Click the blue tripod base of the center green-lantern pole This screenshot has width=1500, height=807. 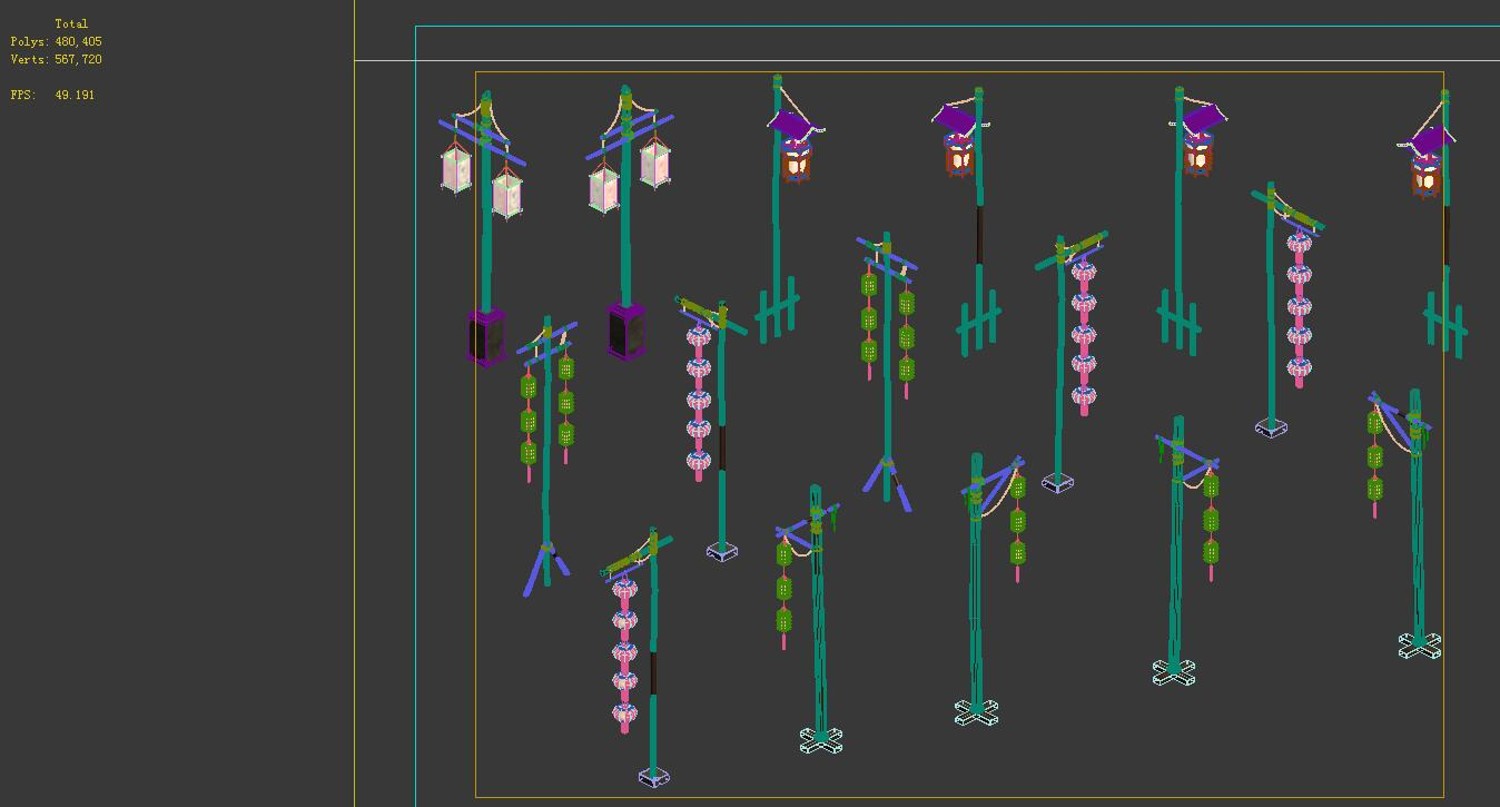(x=887, y=484)
